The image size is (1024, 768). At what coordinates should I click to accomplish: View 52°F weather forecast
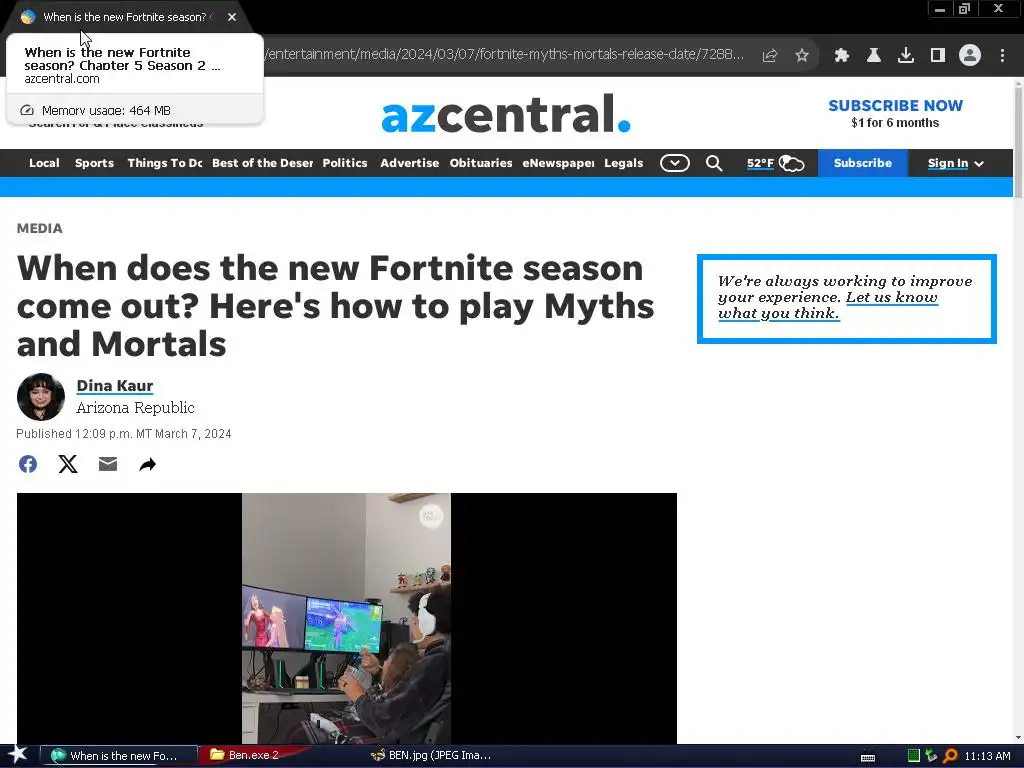775,163
